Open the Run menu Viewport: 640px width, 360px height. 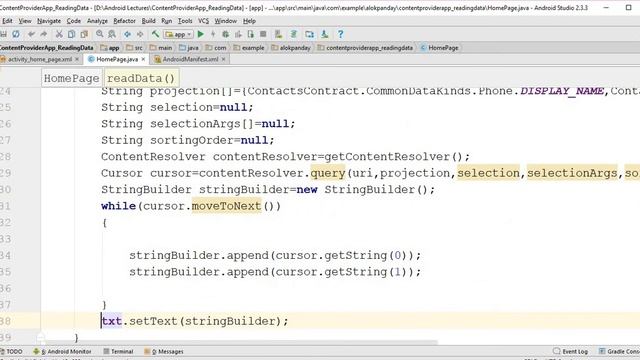click(167, 21)
